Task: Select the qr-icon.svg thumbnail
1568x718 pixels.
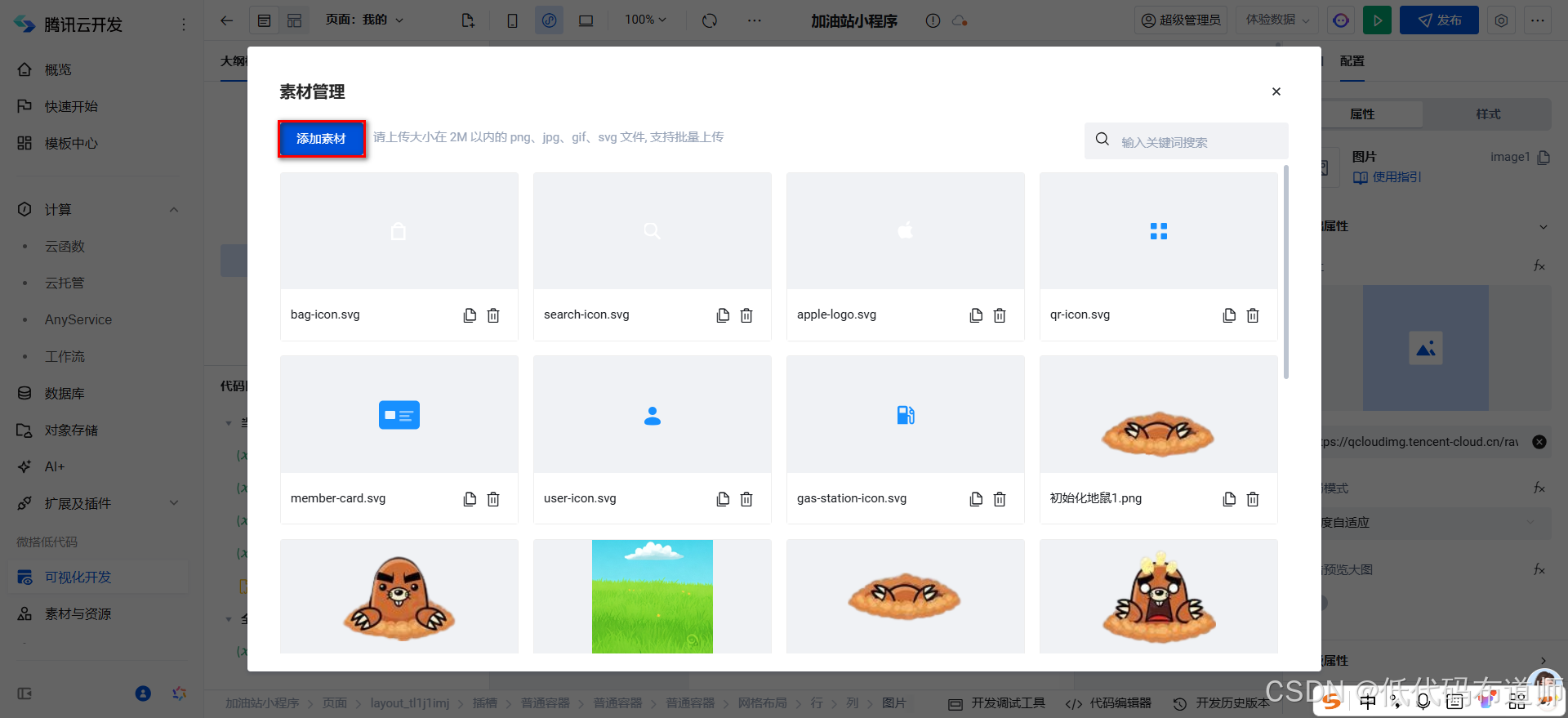Action: pos(1159,230)
